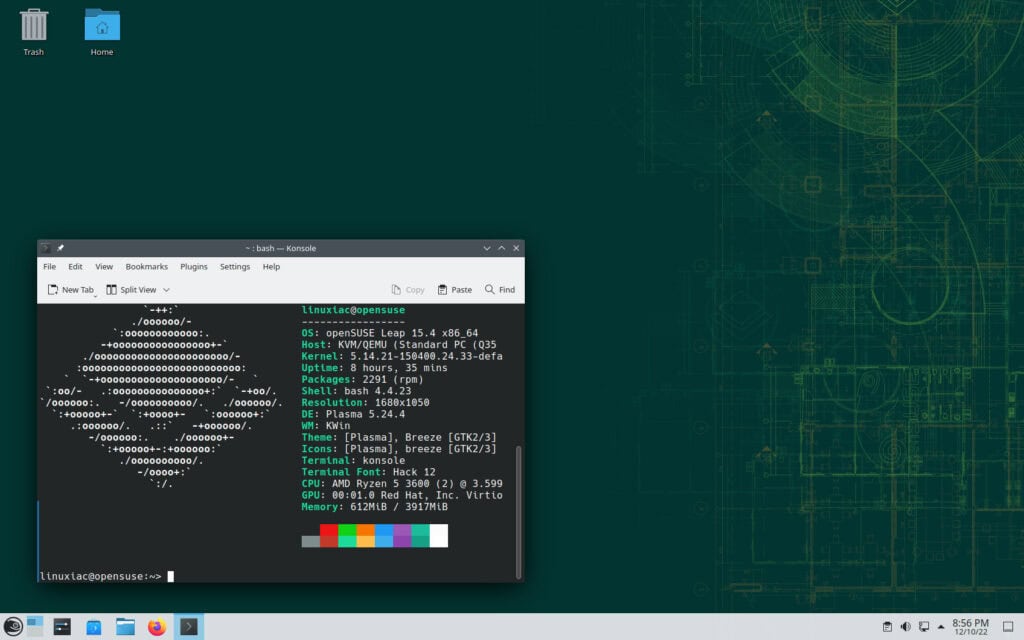Open the Bookmarks menu in Konsole
Viewport: 1024px width, 640px height.
point(146,266)
